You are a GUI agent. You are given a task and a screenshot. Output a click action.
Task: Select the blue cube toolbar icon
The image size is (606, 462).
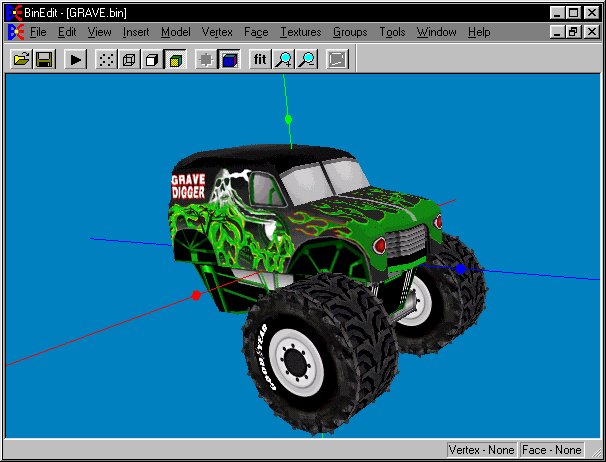click(229, 60)
